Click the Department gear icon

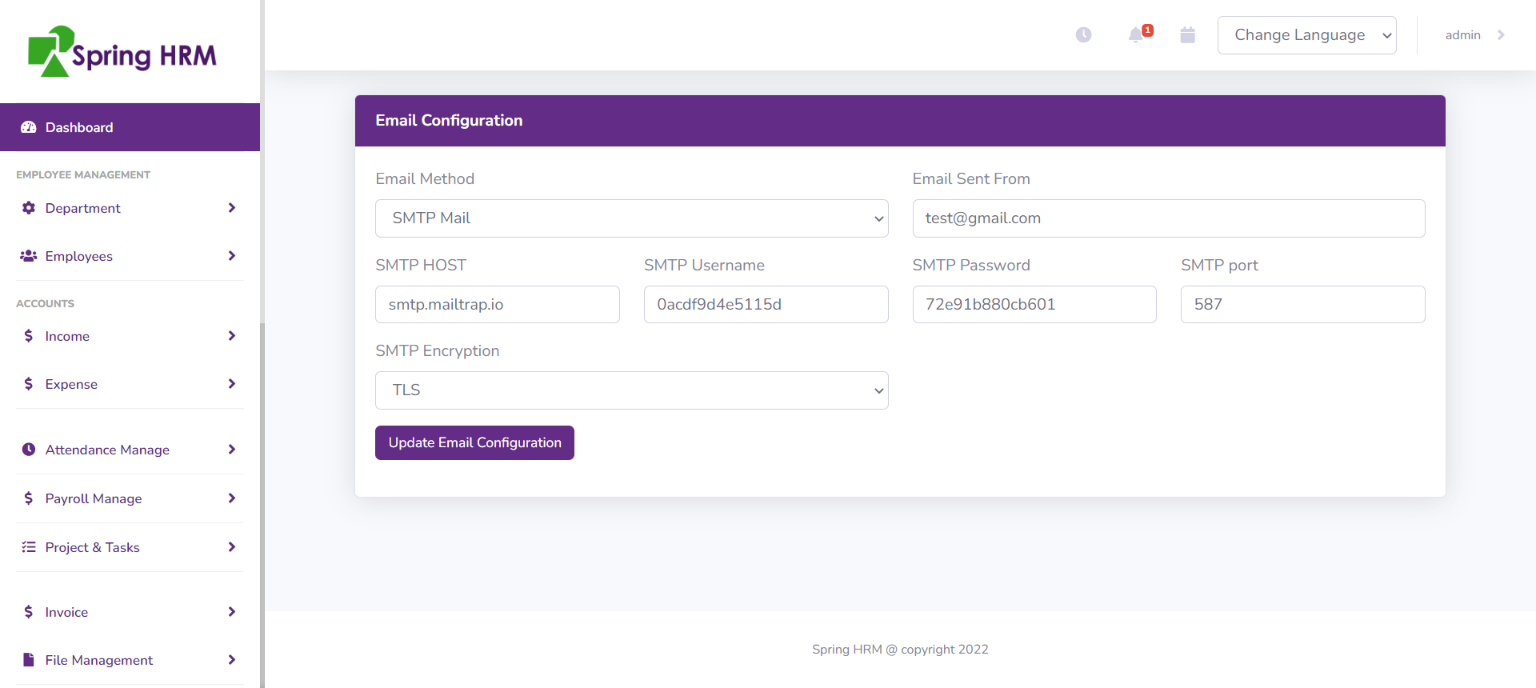coord(28,208)
